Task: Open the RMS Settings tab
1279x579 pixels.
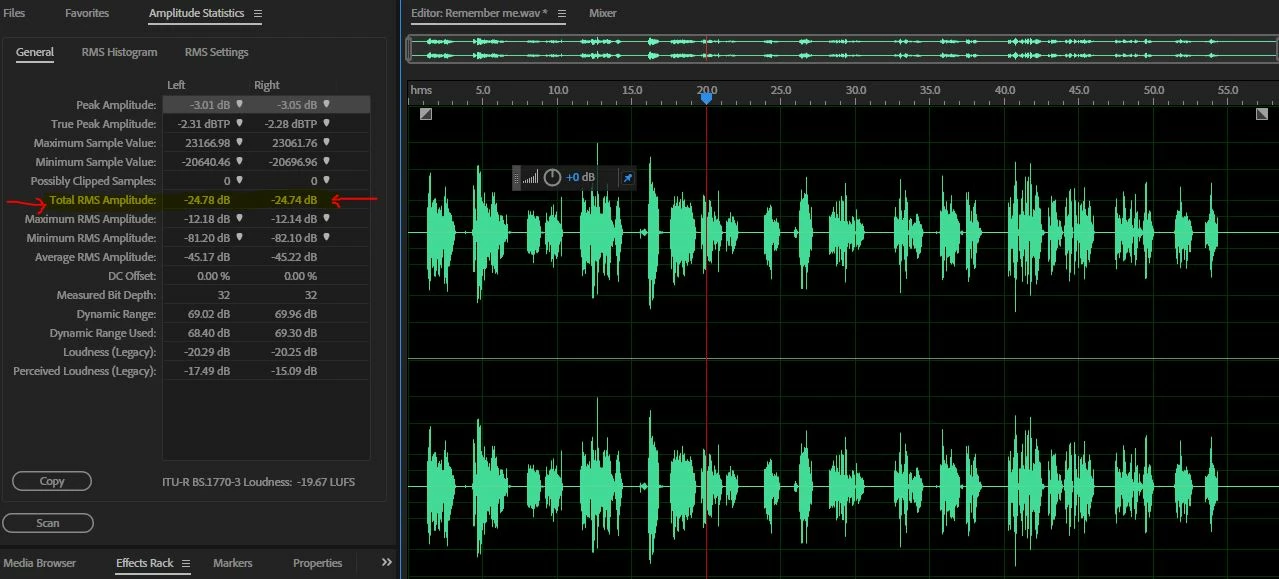Action: click(216, 52)
